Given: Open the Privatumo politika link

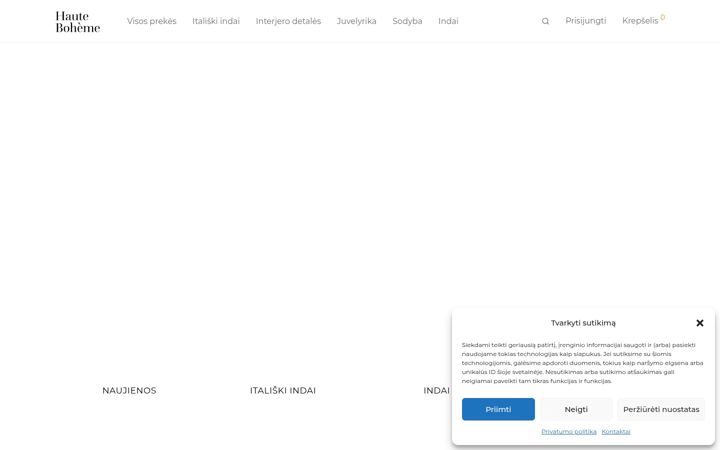Looking at the screenshot, I should (569, 432).
